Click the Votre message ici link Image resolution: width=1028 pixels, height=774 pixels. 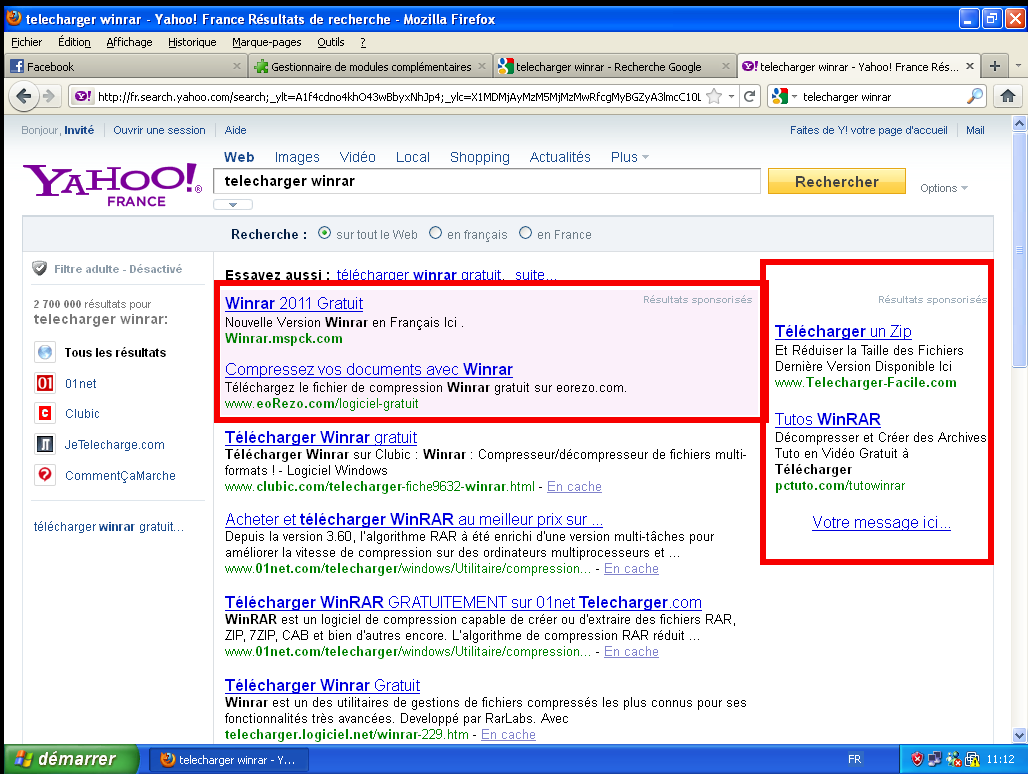point(881,522)
